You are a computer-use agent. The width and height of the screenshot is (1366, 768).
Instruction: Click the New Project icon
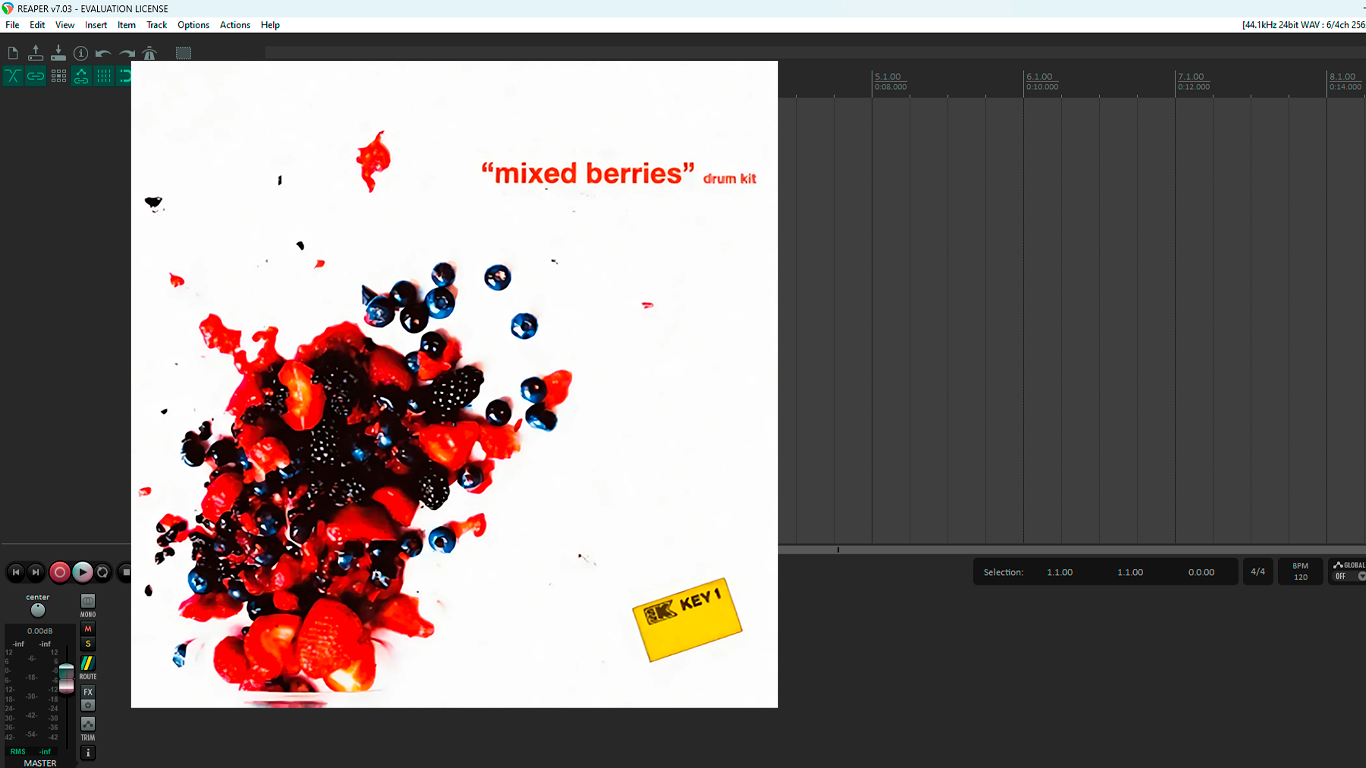pyautogui.click(x=13, y=53)
